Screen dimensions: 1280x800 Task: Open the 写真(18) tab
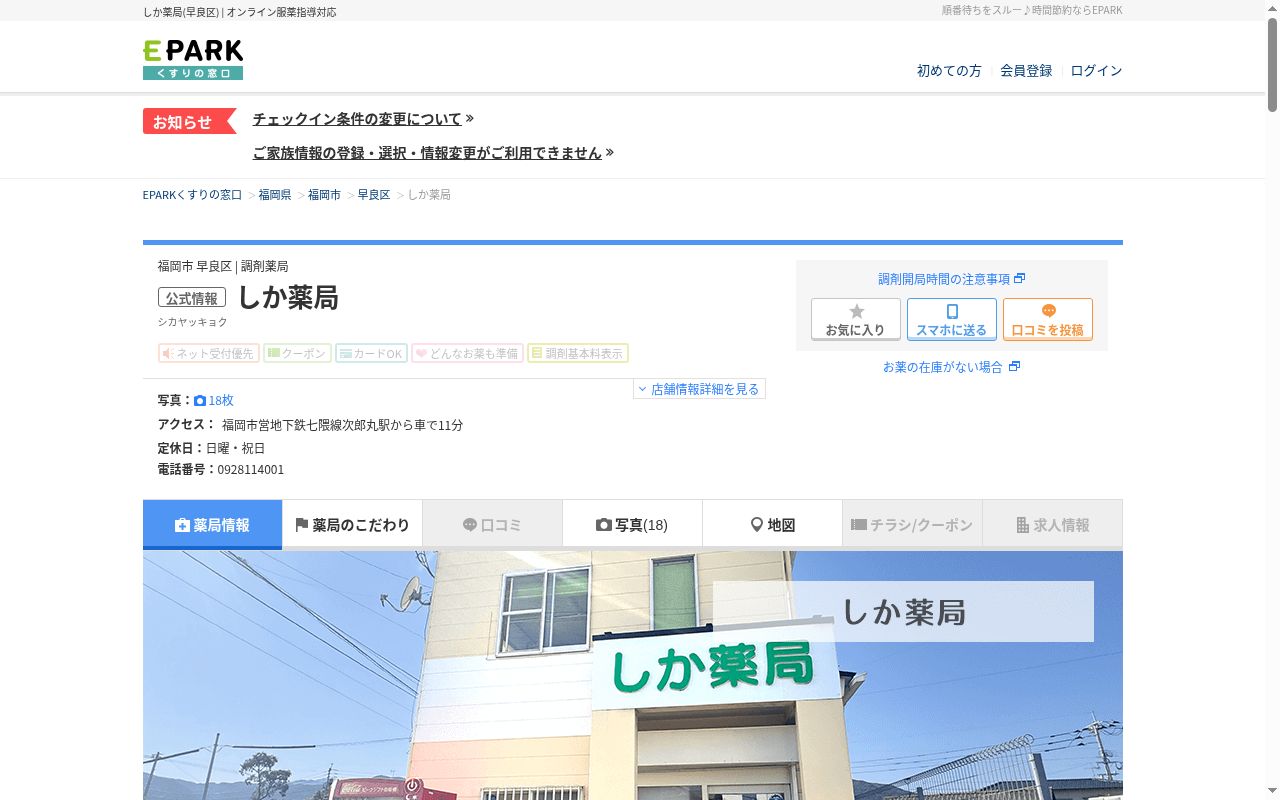[x=632, y=524]
